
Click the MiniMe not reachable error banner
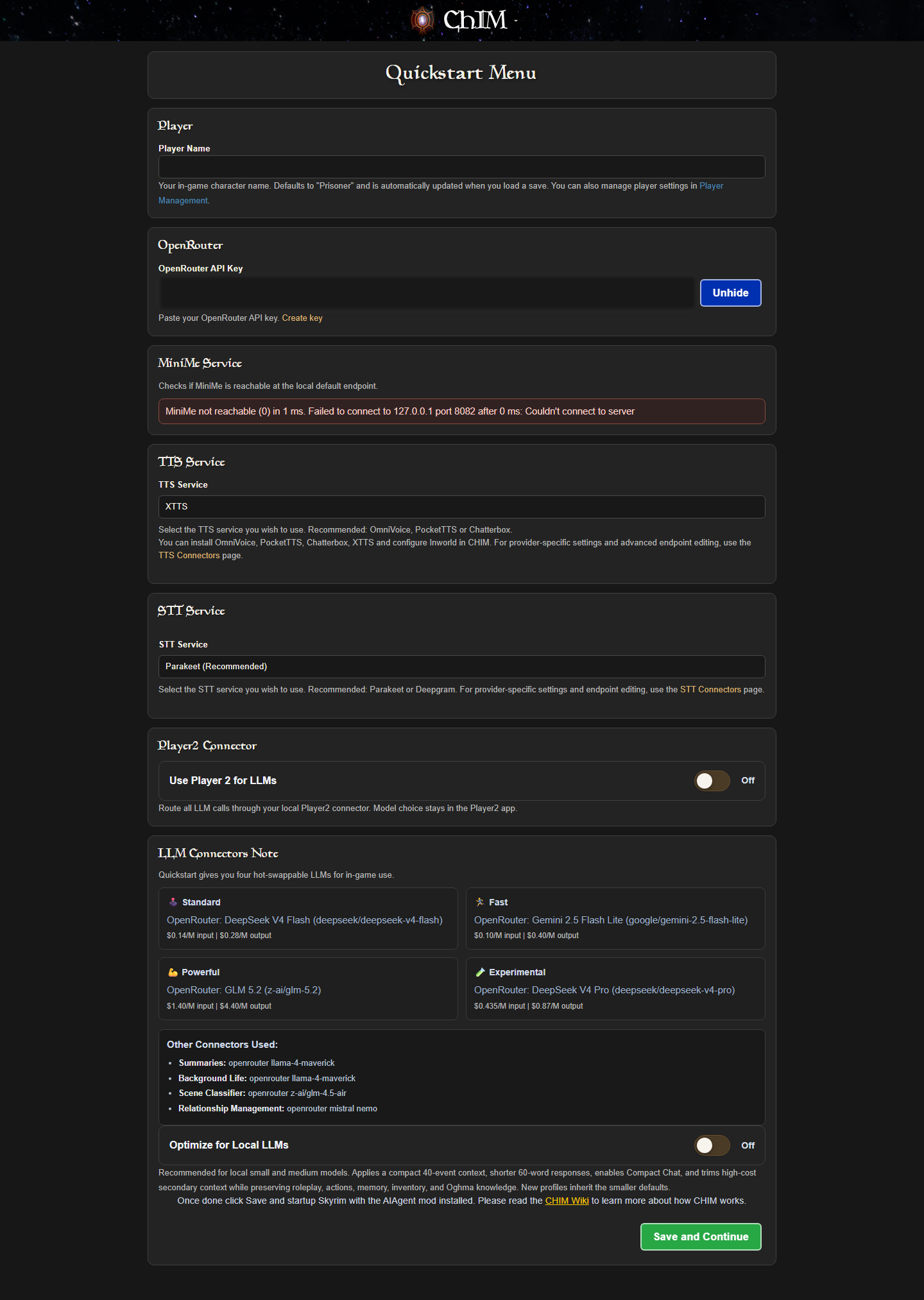461,411
